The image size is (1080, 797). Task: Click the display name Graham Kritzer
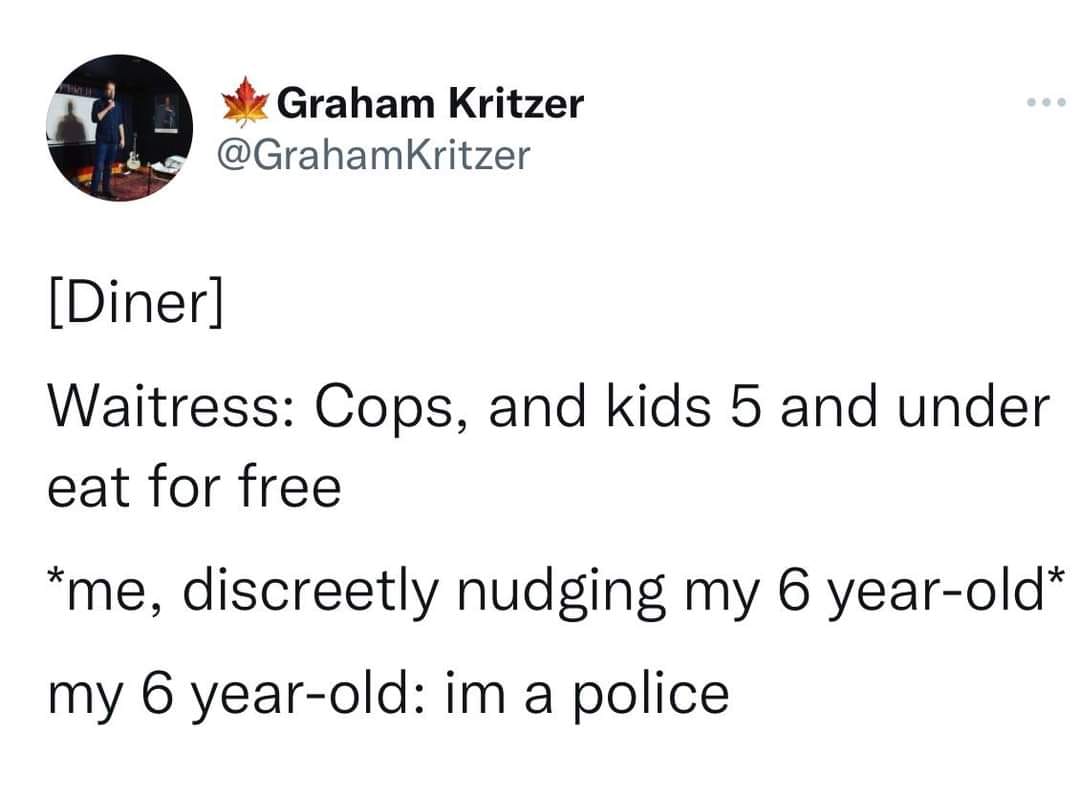pos(430,103)
